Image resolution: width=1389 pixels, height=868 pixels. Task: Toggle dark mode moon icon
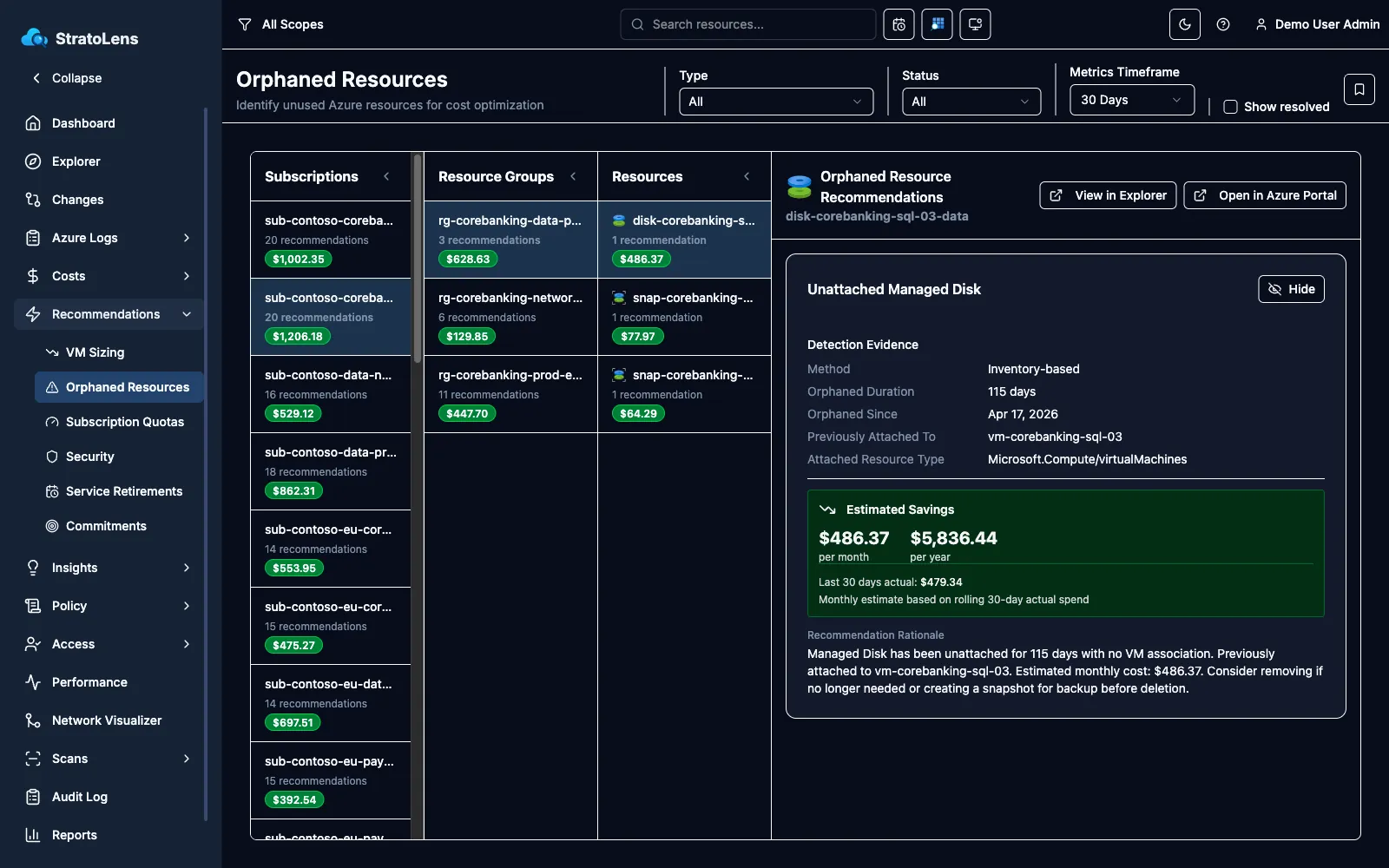1185,24
